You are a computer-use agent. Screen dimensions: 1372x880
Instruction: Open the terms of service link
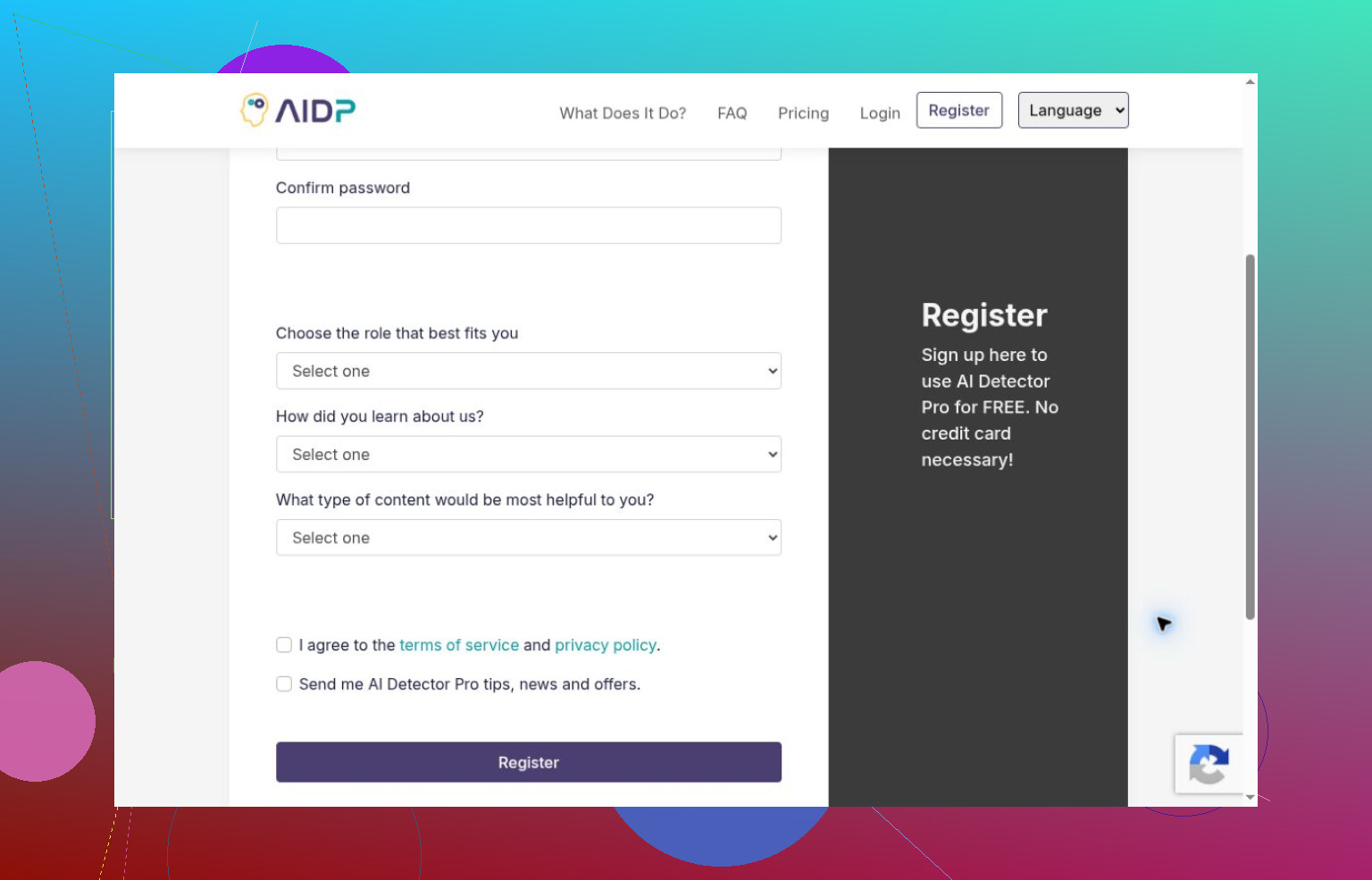(459, 645)
